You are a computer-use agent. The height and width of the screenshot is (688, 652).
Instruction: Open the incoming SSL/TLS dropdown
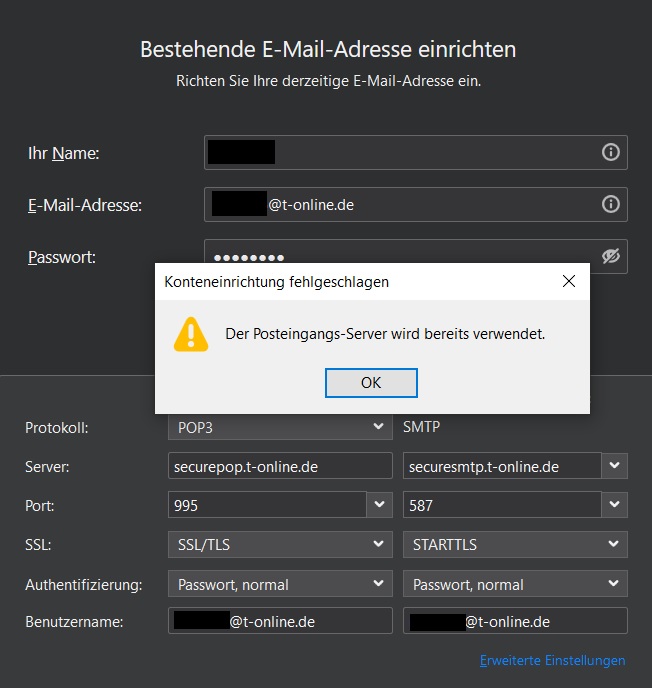click(x=279, y=545)
